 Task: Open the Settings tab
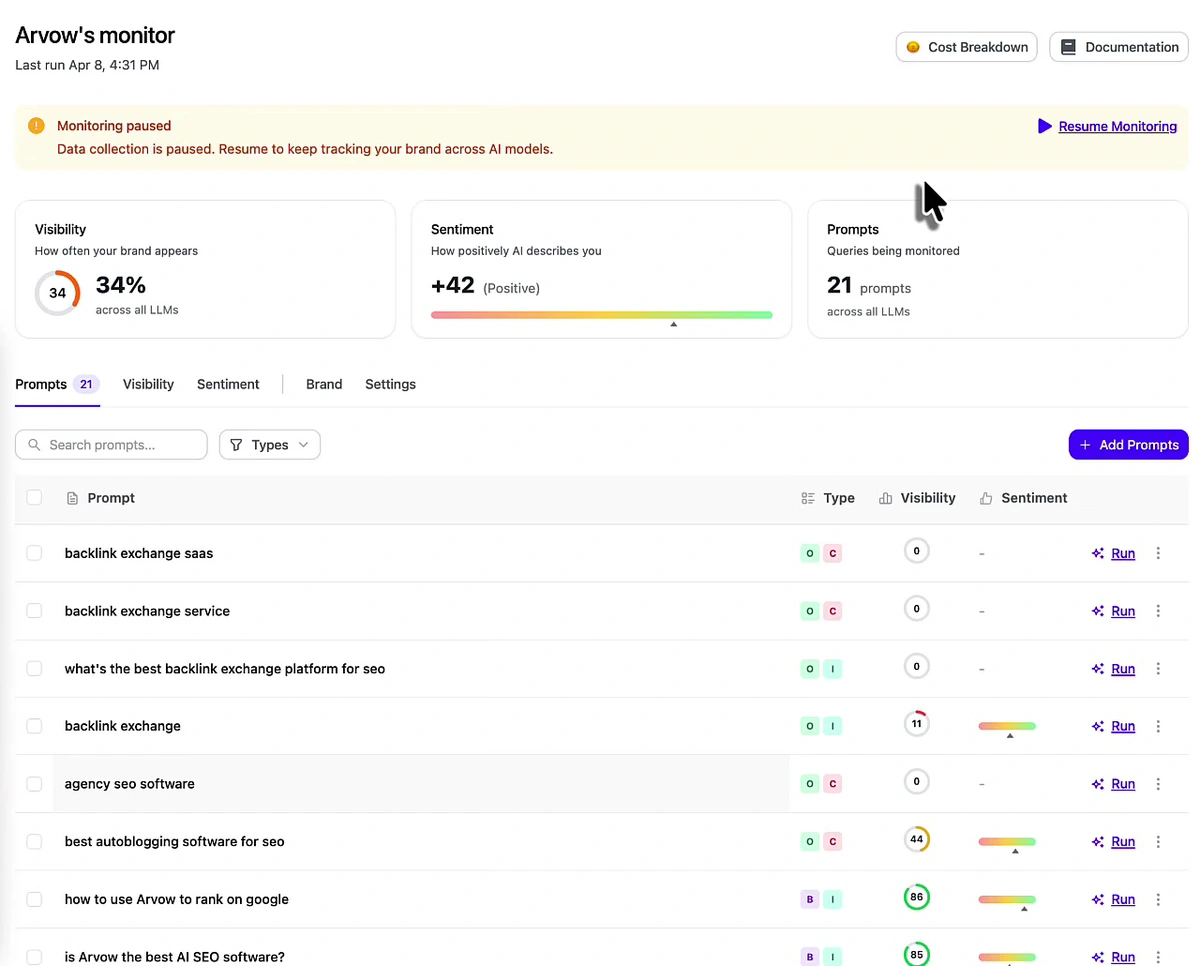coord(390,384)
